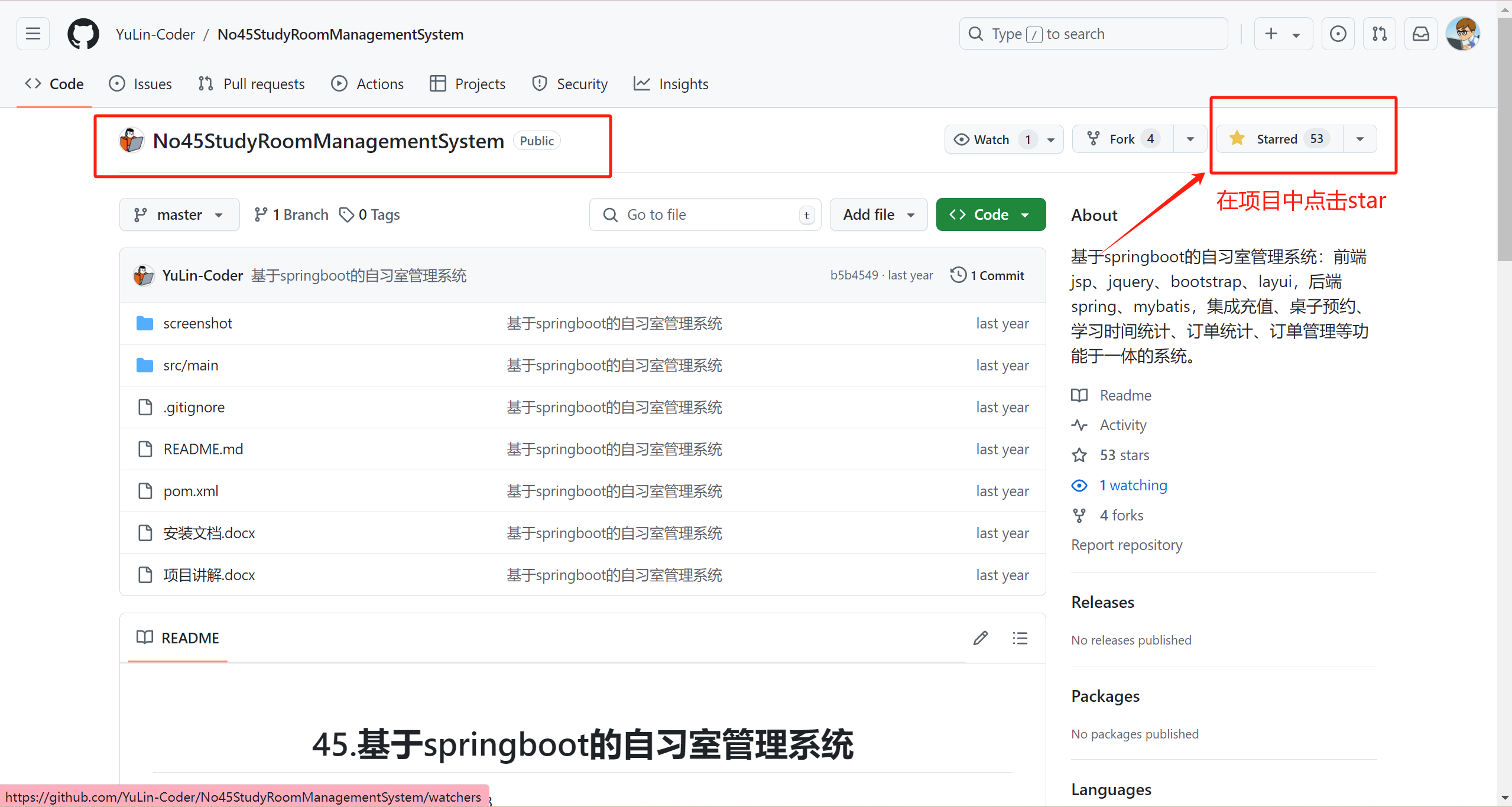Click repository owner avatar beside title
Viewport: 1512px width, 807px height.
pyautogui.click(x=132, y=141)
